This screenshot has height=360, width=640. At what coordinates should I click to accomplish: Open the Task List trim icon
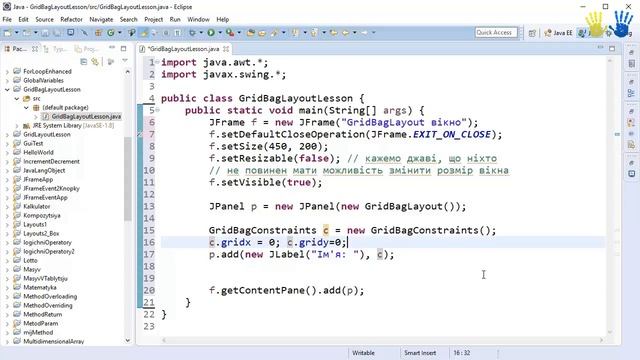[x=632, y=64]
